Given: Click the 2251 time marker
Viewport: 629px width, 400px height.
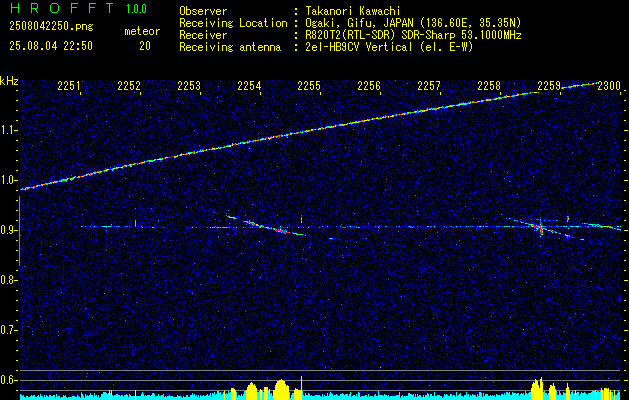Looking at the screenshot, I should pos(69,86).
